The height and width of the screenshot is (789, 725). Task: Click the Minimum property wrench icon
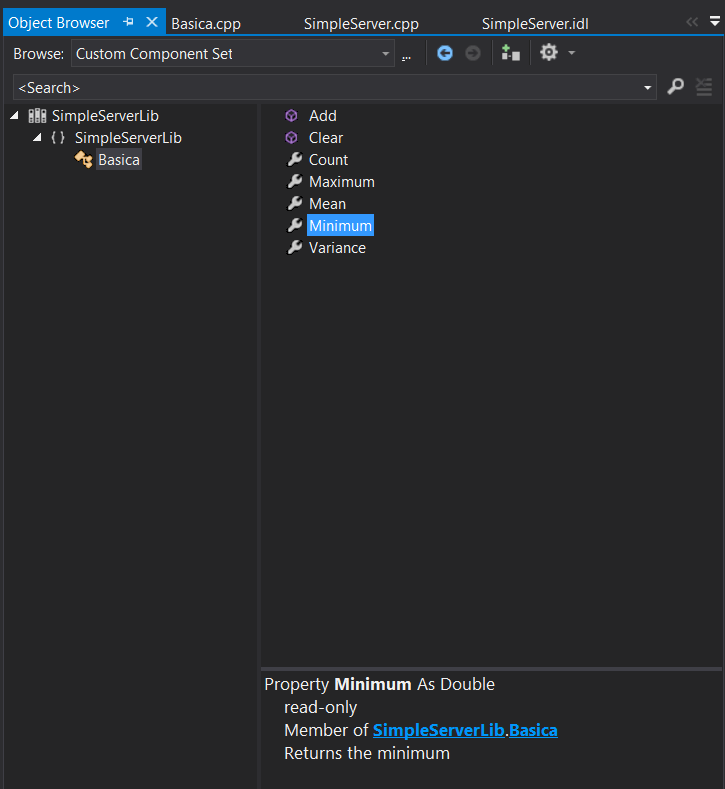pos(294,225)
